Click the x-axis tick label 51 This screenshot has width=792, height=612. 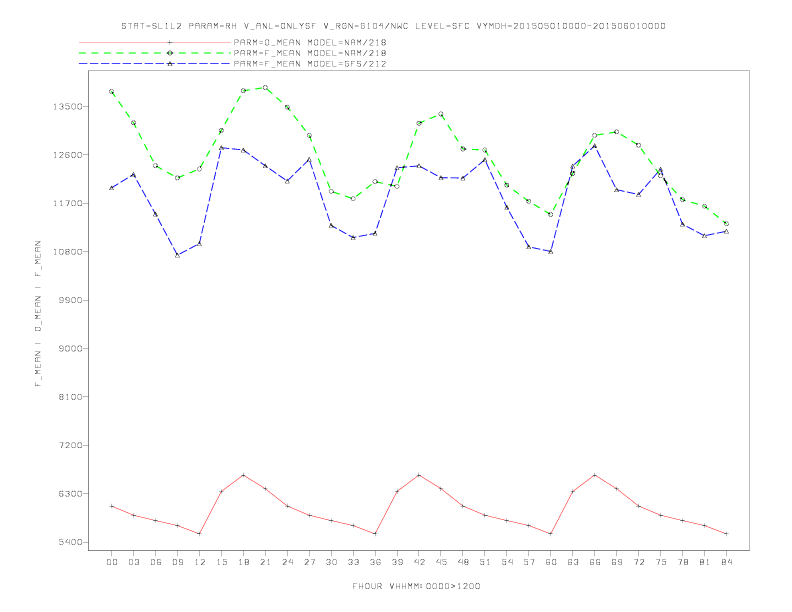pyautogui.click(x=485, y=562)
